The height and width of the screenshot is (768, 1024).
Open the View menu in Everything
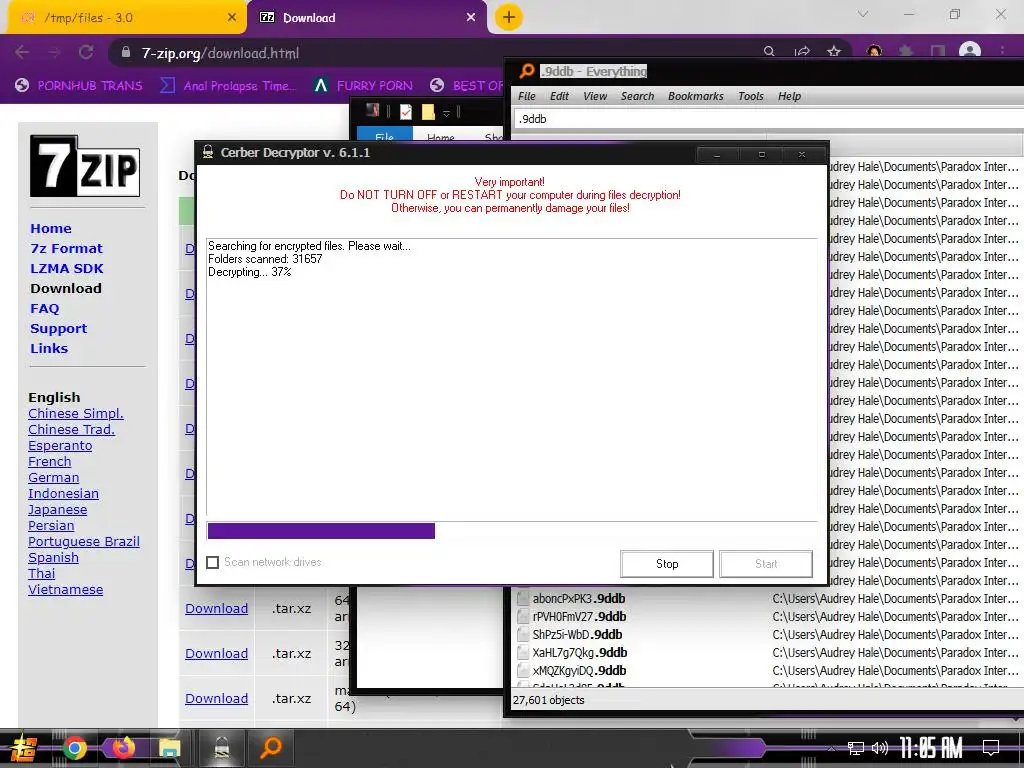tap(595, 96)
